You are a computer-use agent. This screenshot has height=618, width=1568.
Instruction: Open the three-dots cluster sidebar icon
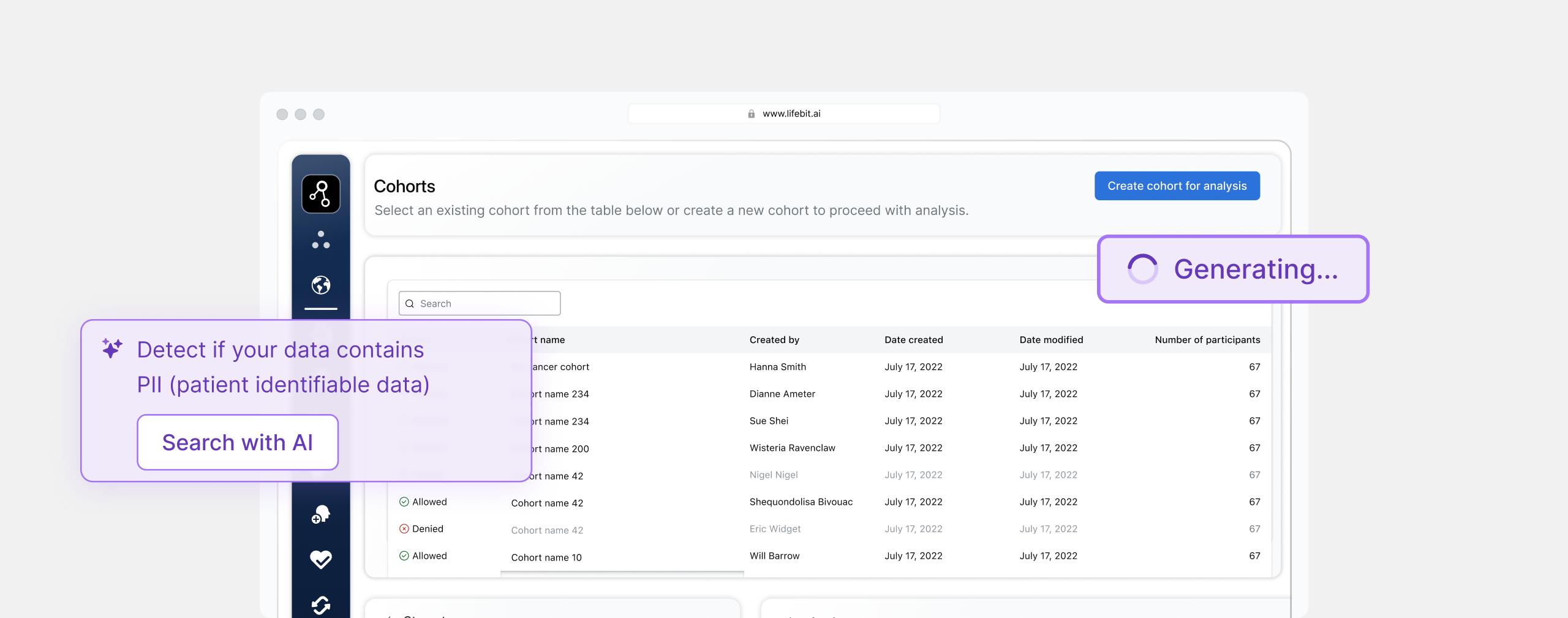(x=320, y=240)
